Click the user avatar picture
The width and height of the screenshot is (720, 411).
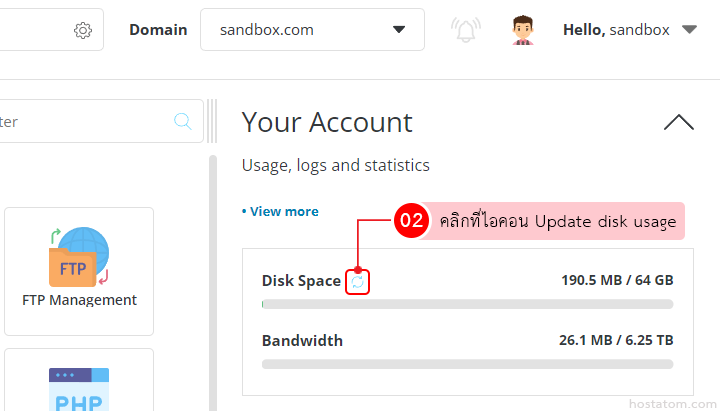pos(523,30)
